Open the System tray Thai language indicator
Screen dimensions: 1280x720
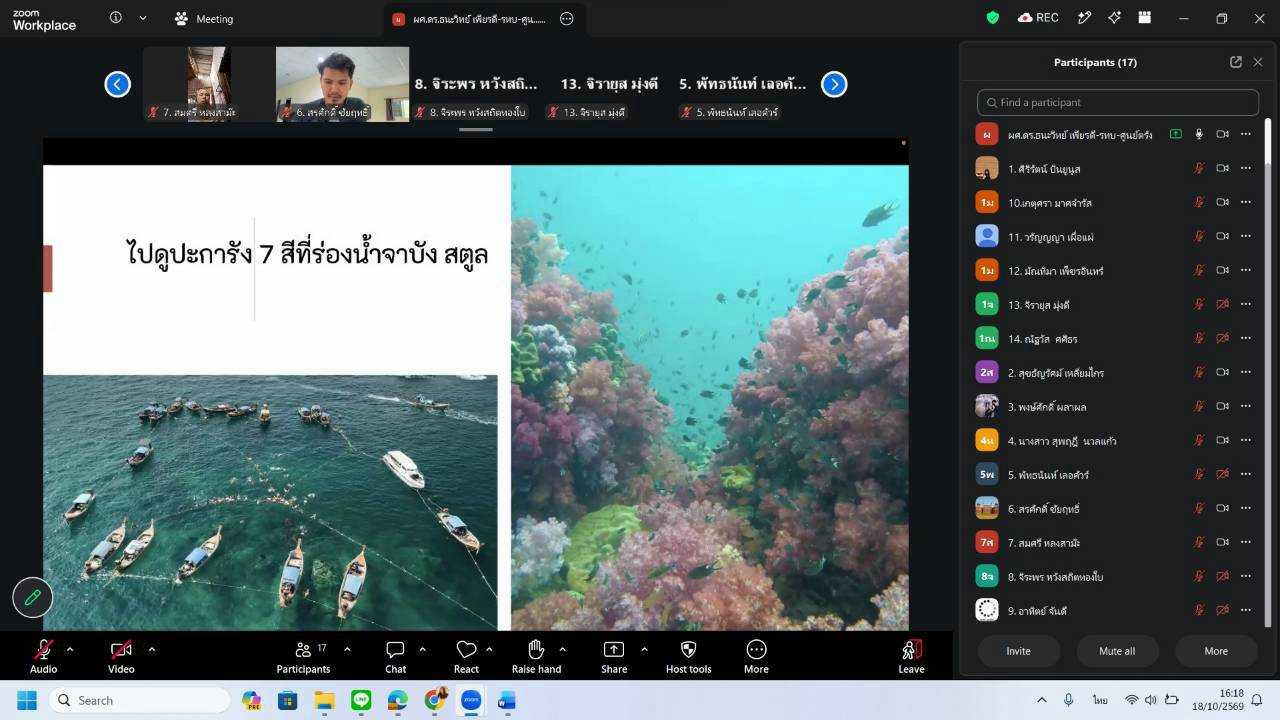[1100, 700]
